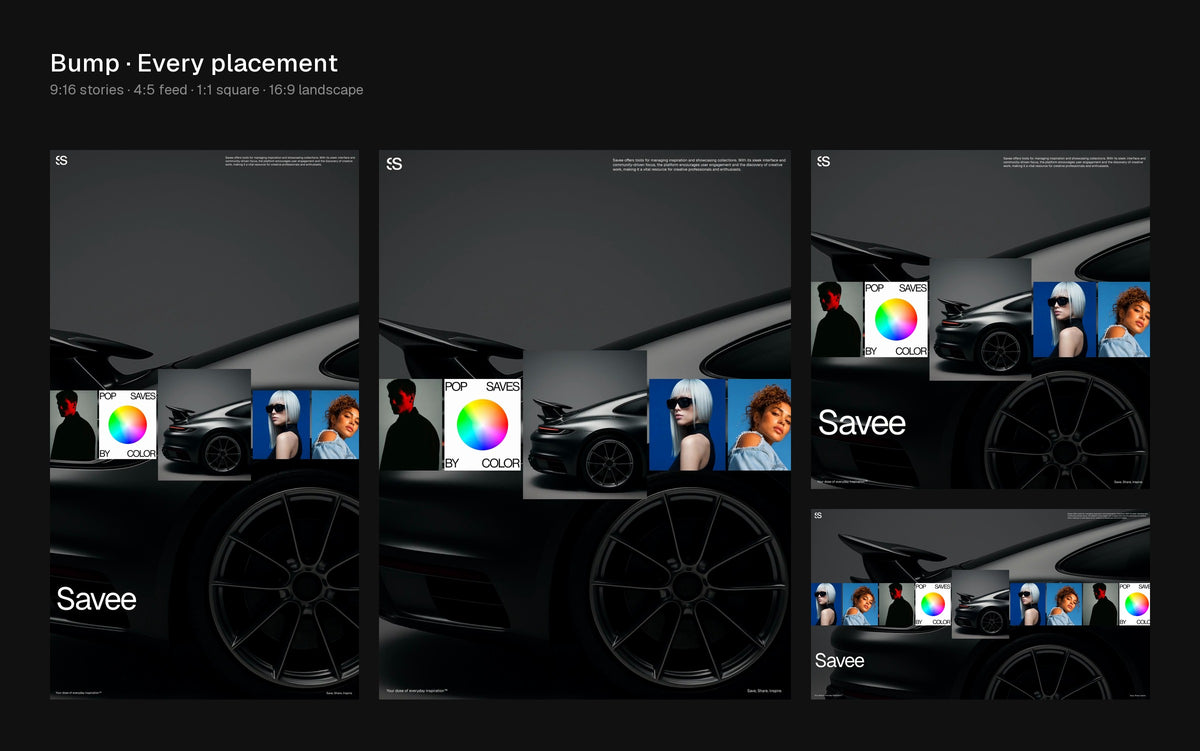Open red-faced man thumbnail in 4:5 feed layout
1200x751 pixels.
coord(411,425)
